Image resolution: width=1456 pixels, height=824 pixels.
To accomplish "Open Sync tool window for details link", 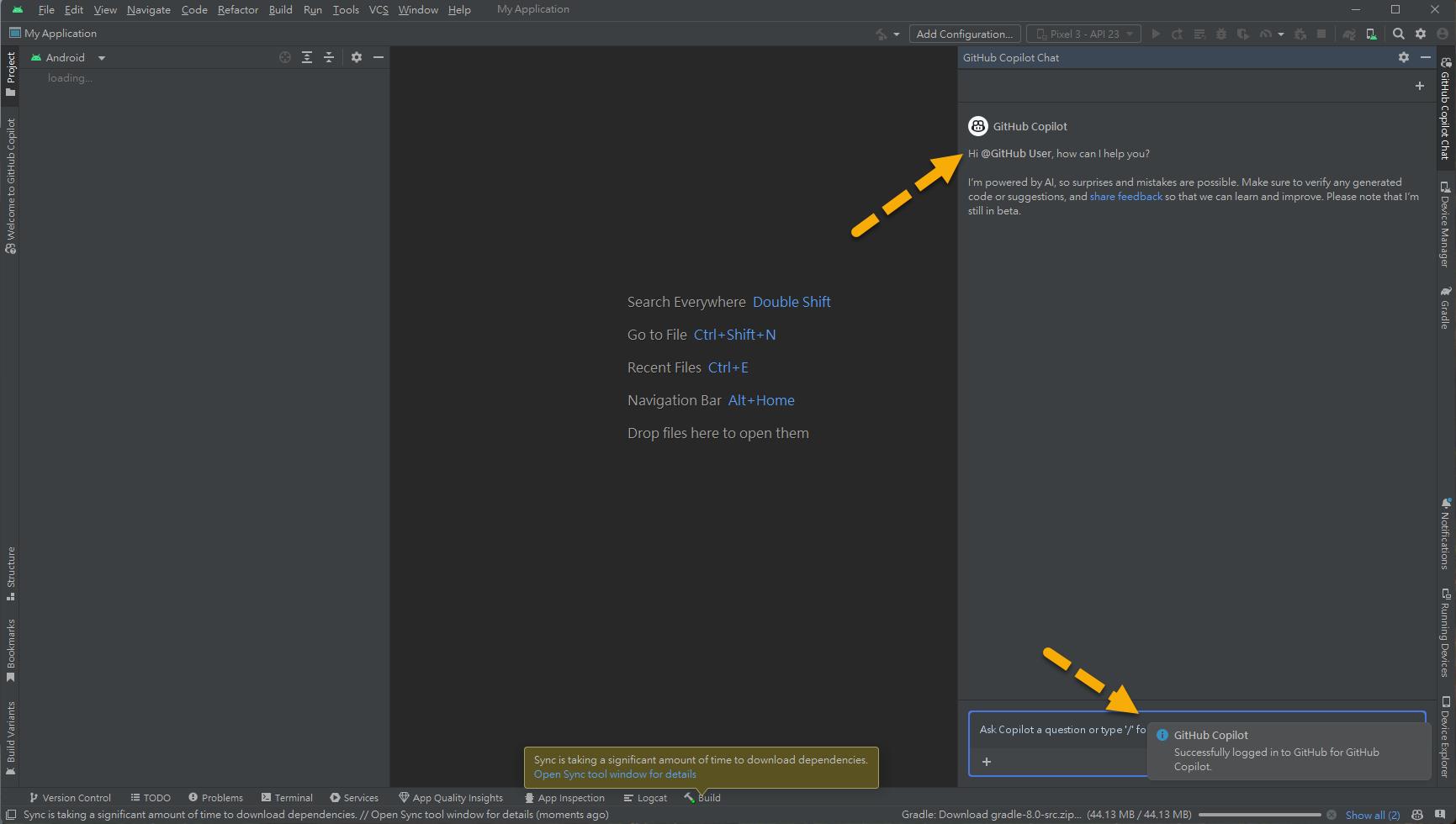I will click(x=615, y=774).
